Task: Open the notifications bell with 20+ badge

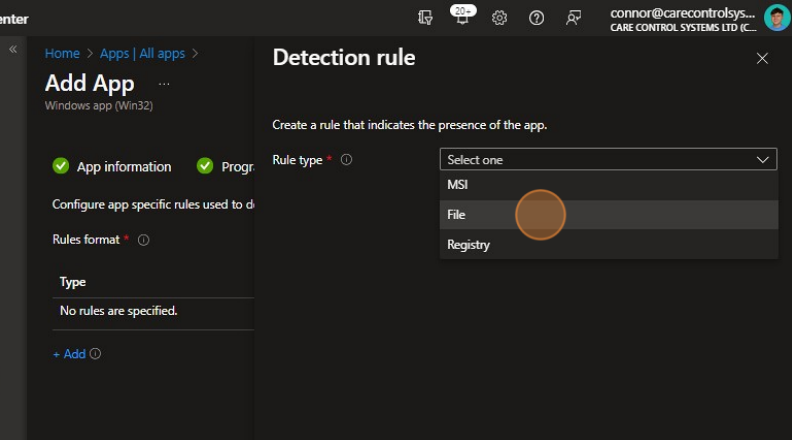Action: [462, 18]
